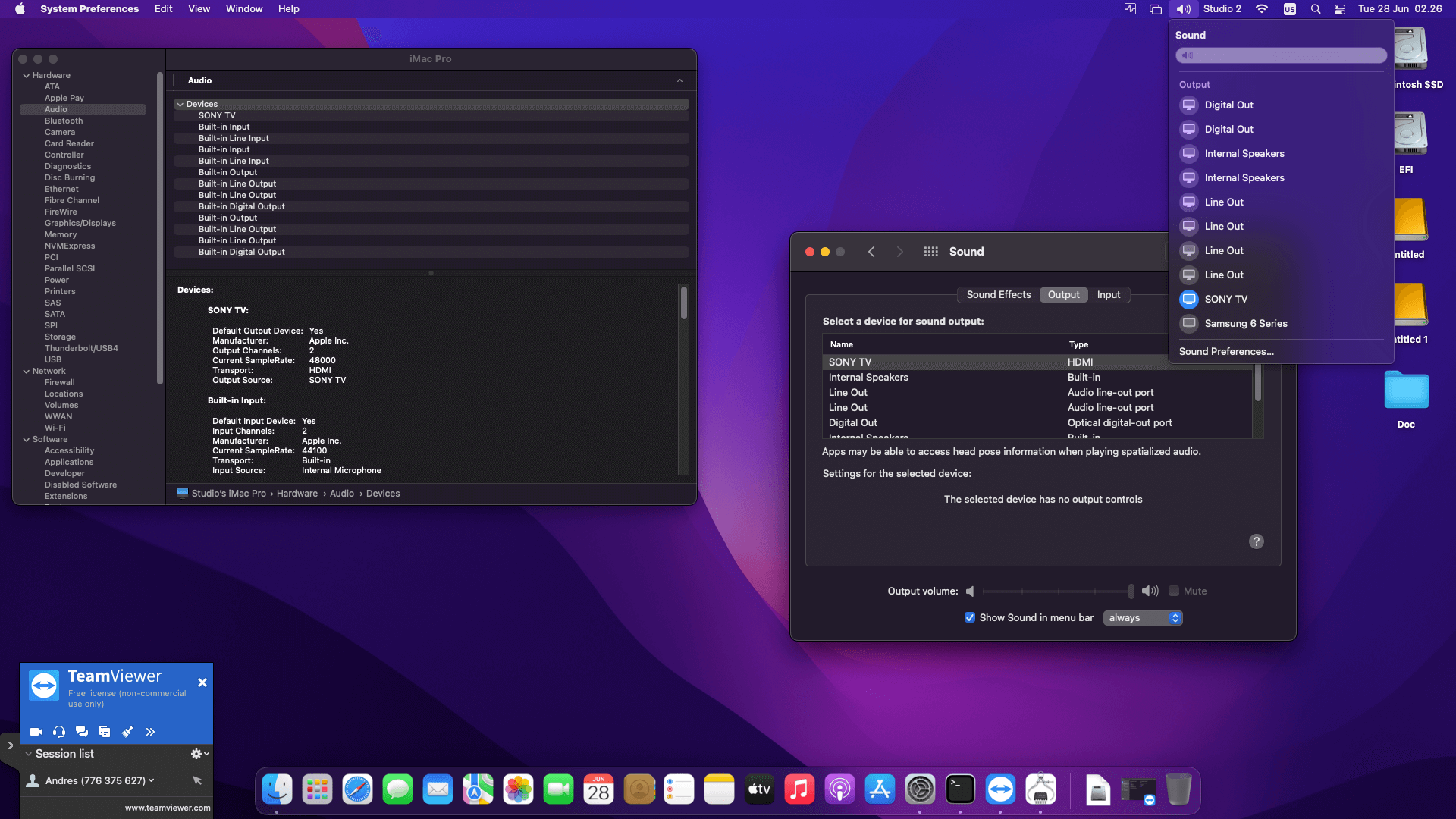Open the always dropdown menu
This screenshot has height=819, width=1456.
point(1142,617)
